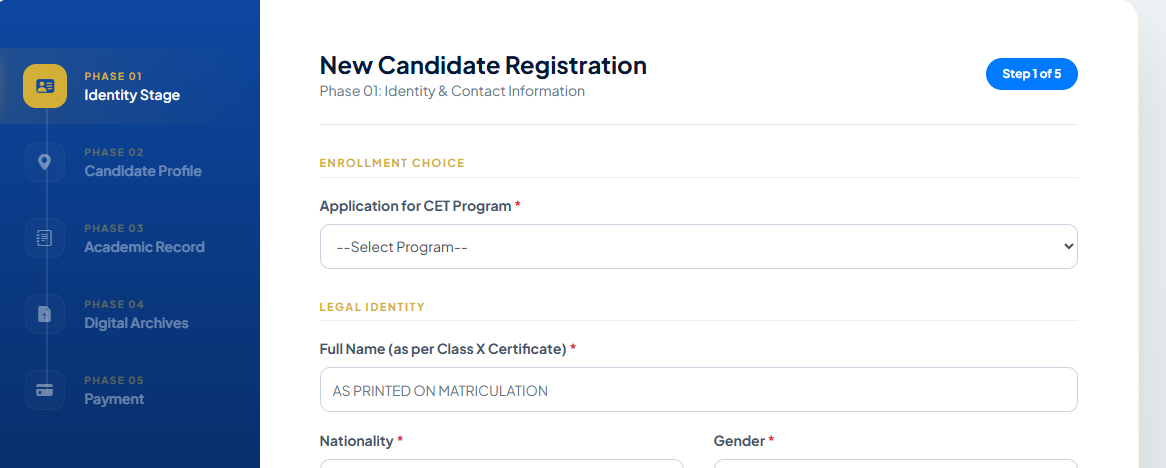Click the Identity Stage ID card icon
Viewport: 1166px width, 468px height.
tap(45, 86)
